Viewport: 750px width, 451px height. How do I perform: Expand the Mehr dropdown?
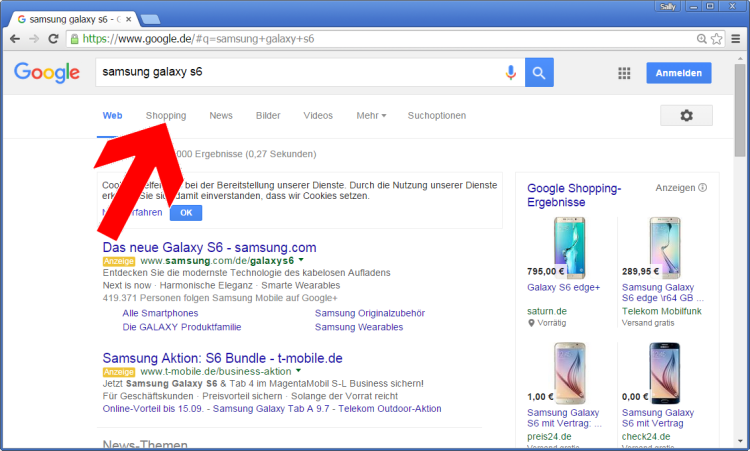click(371, 116)
